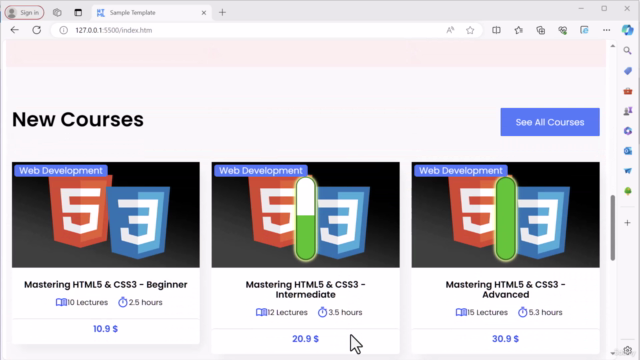
Task: Click the New Courses heading
Action: (x=78, y=120)
